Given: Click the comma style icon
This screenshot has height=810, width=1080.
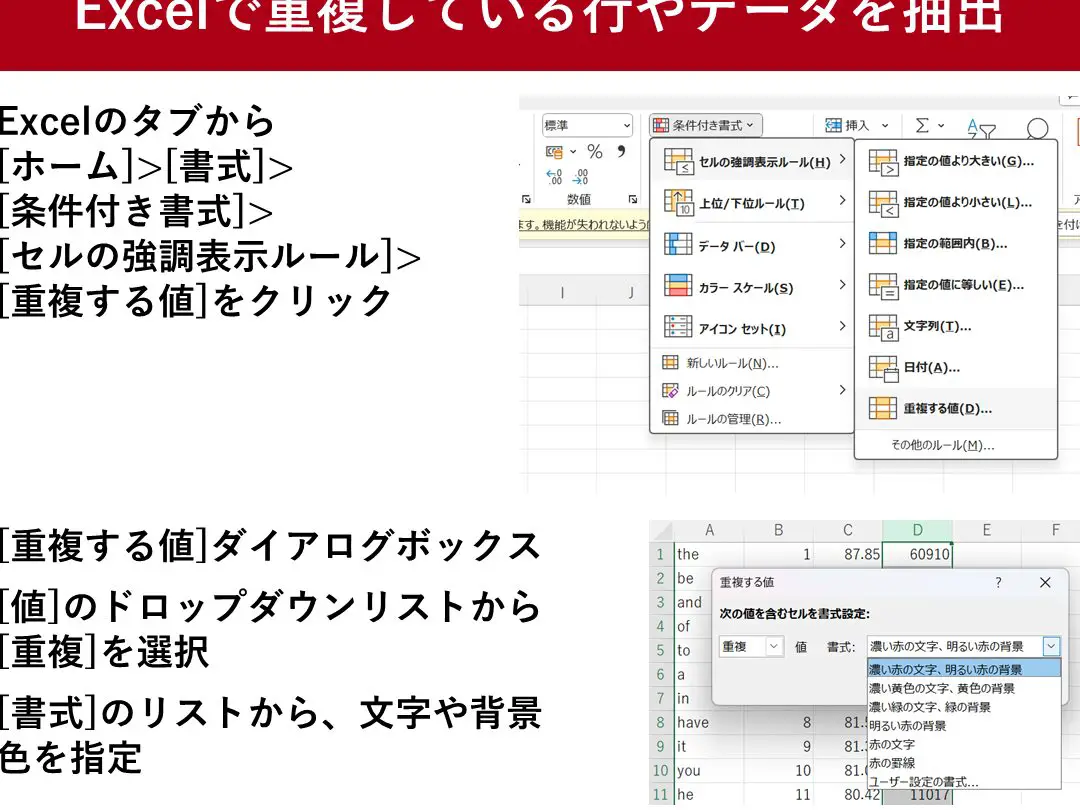Looking at the screenshot, I should click(621, 152).
